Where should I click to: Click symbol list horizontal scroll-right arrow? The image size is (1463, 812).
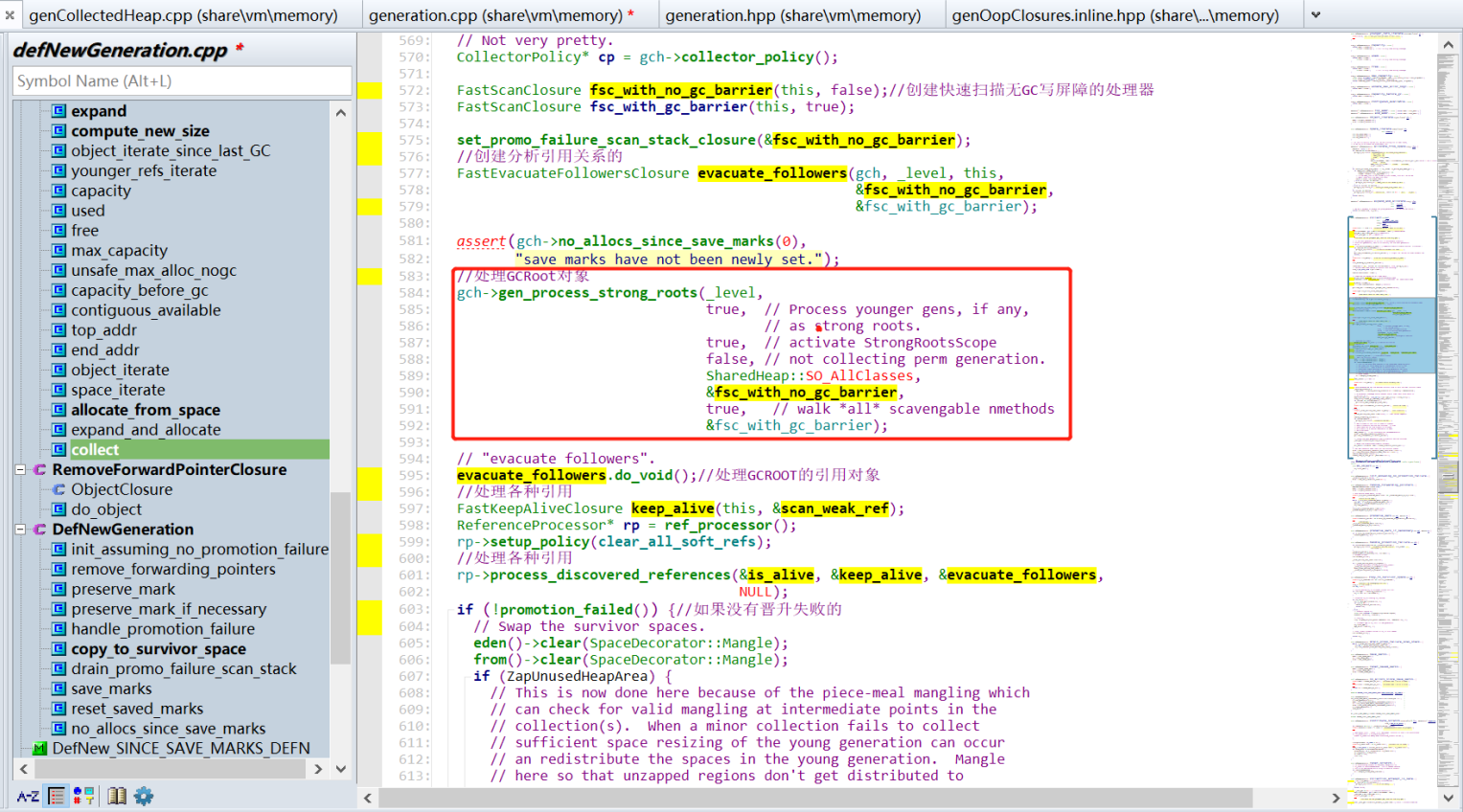318,768
